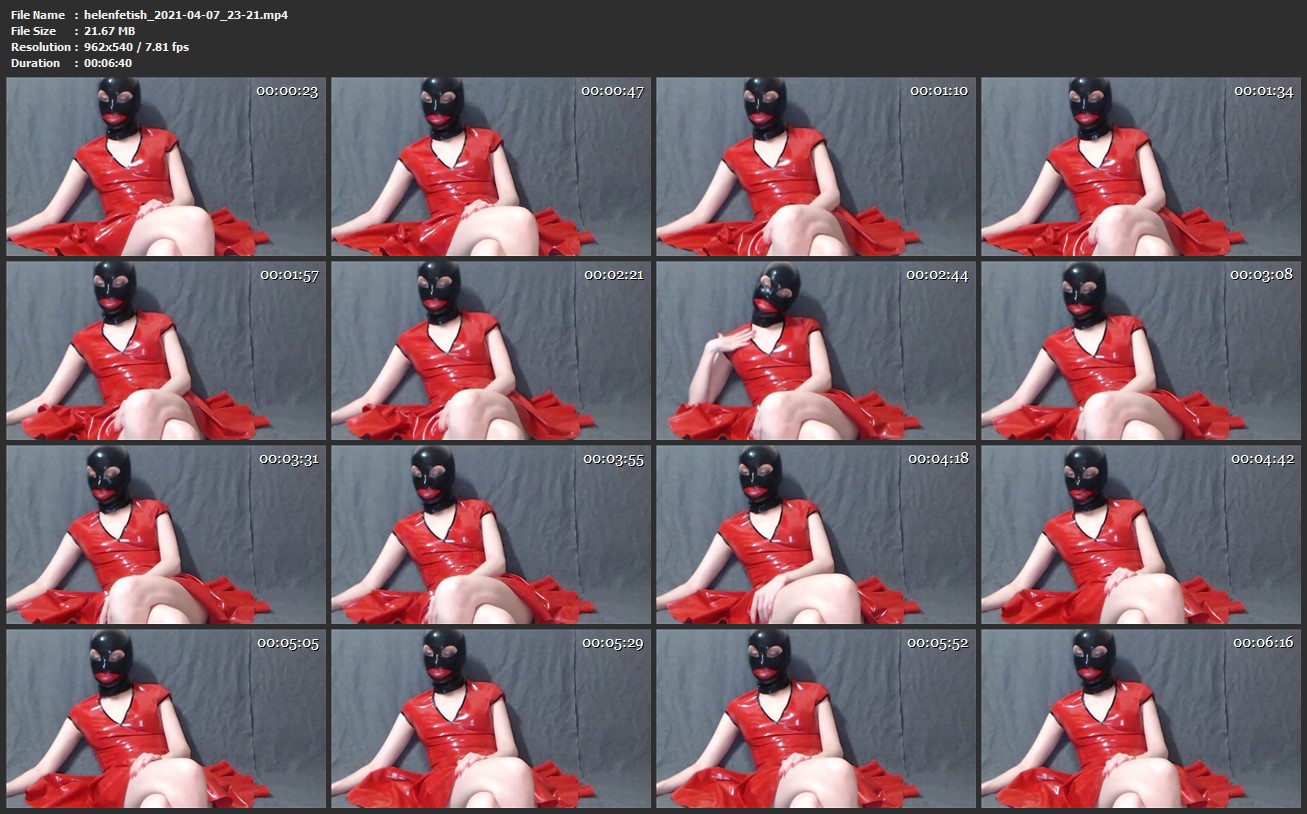
Task: Open the frame stamped 00:02:21
Action: coord(491,351)
